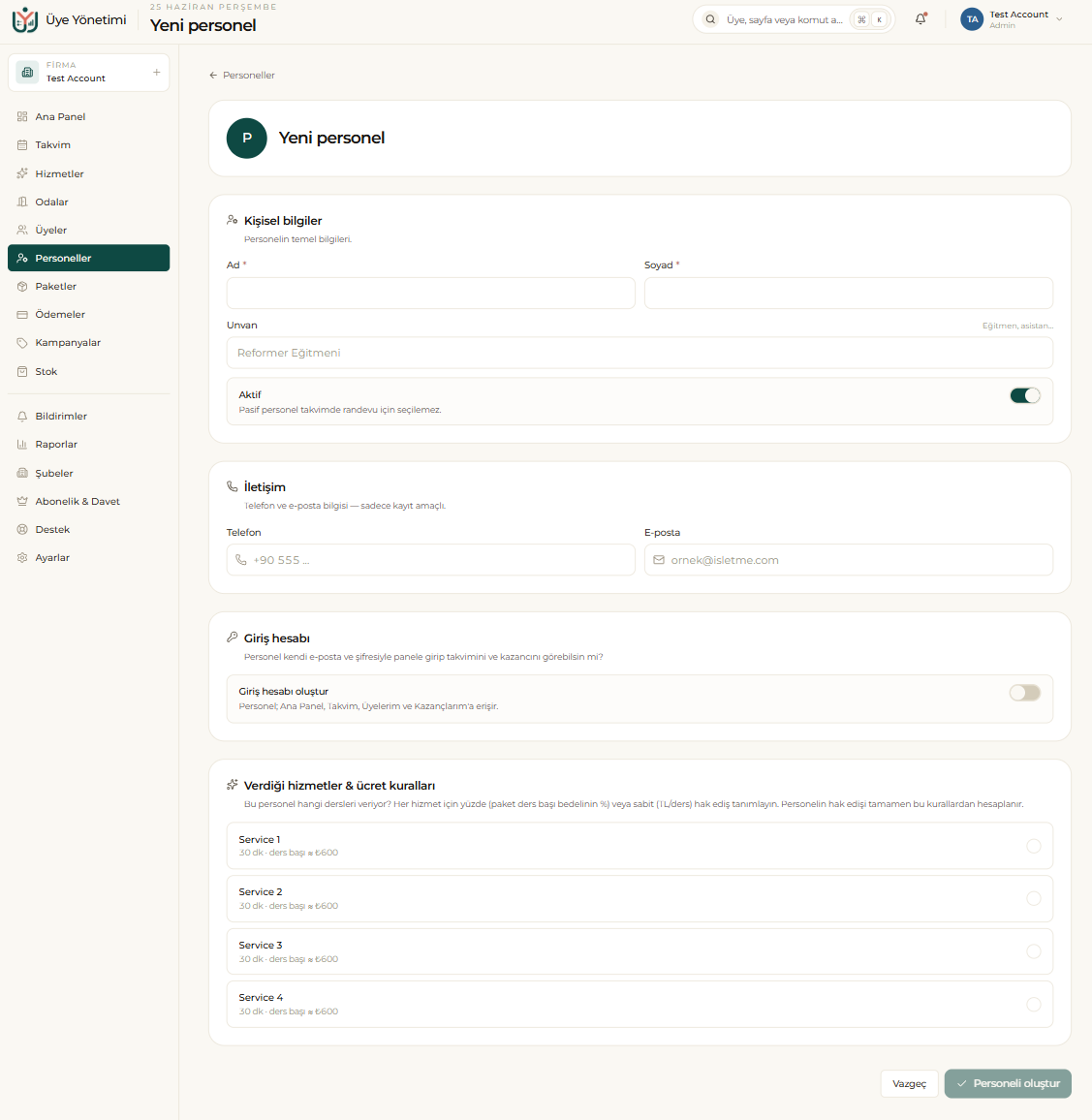
Task: Go to Raporlar in the sidebar
Action: pyautogui.click(x=88, y=445)
